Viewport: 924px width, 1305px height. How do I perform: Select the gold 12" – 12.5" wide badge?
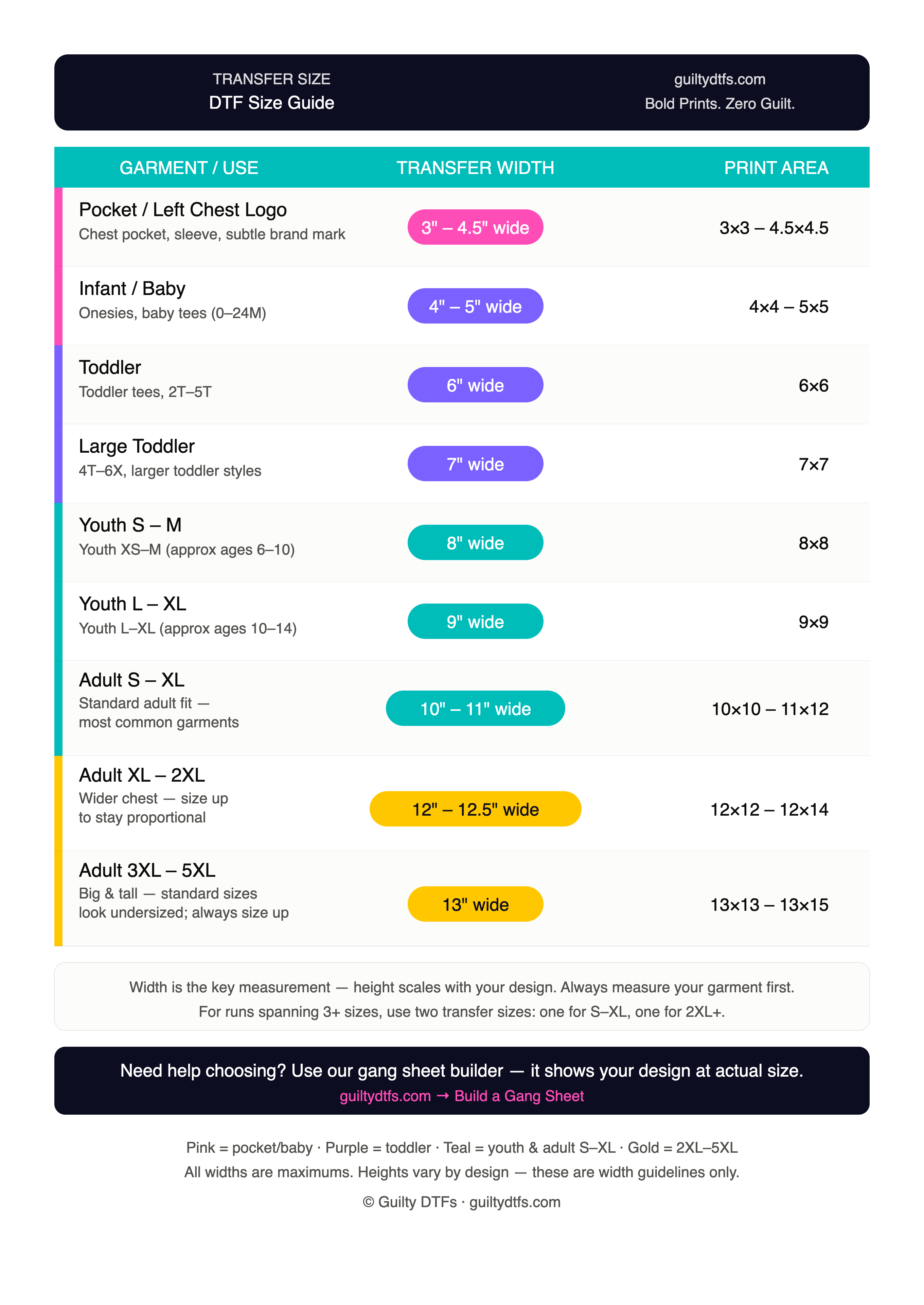coord(475,809)
